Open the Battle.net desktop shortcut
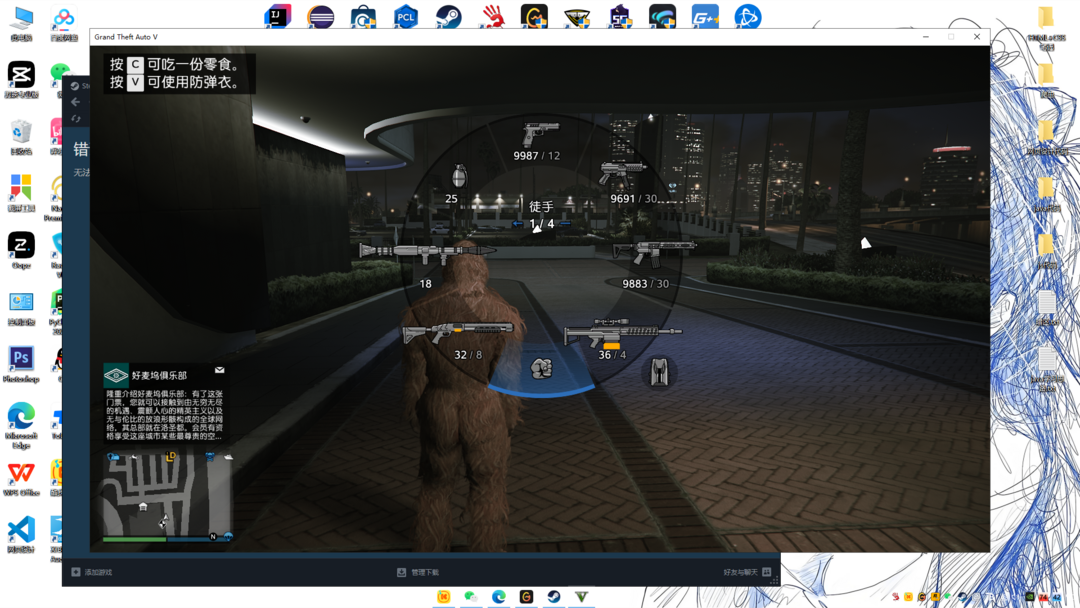This screenshot has height=608, width=1080. coord(747,17)
